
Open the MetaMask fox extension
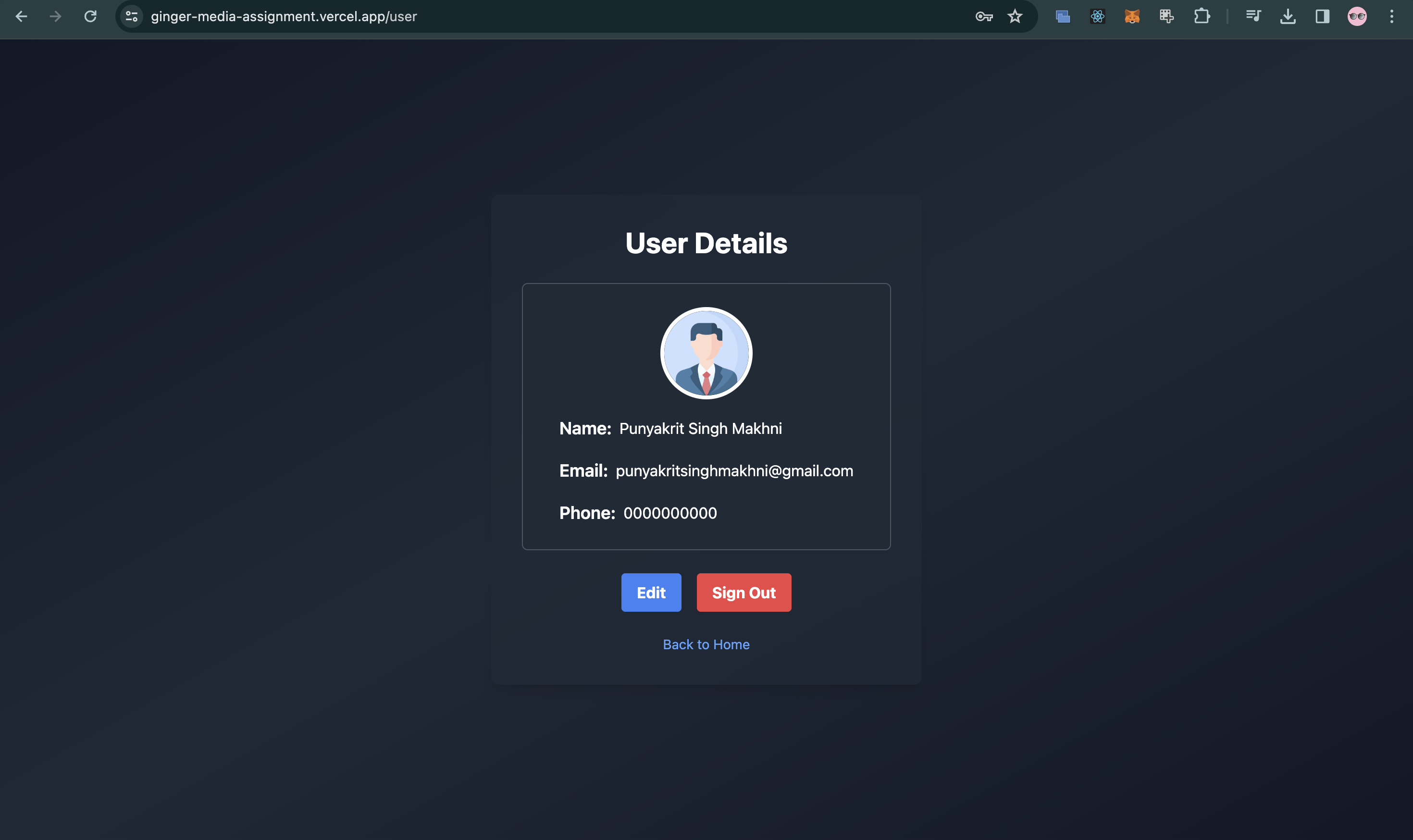pos(1132,16)
